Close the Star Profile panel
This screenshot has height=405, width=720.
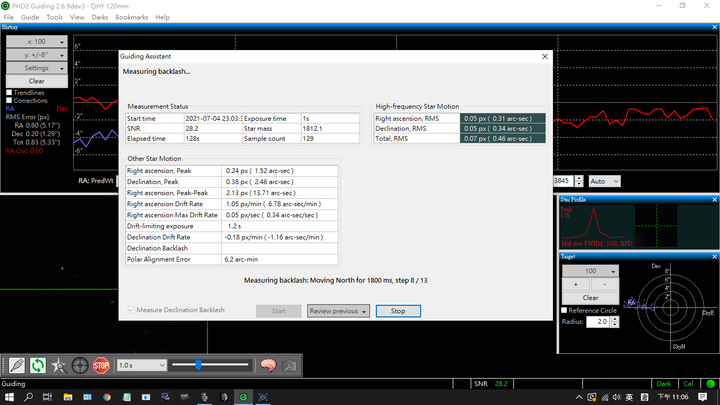(714, 199)
